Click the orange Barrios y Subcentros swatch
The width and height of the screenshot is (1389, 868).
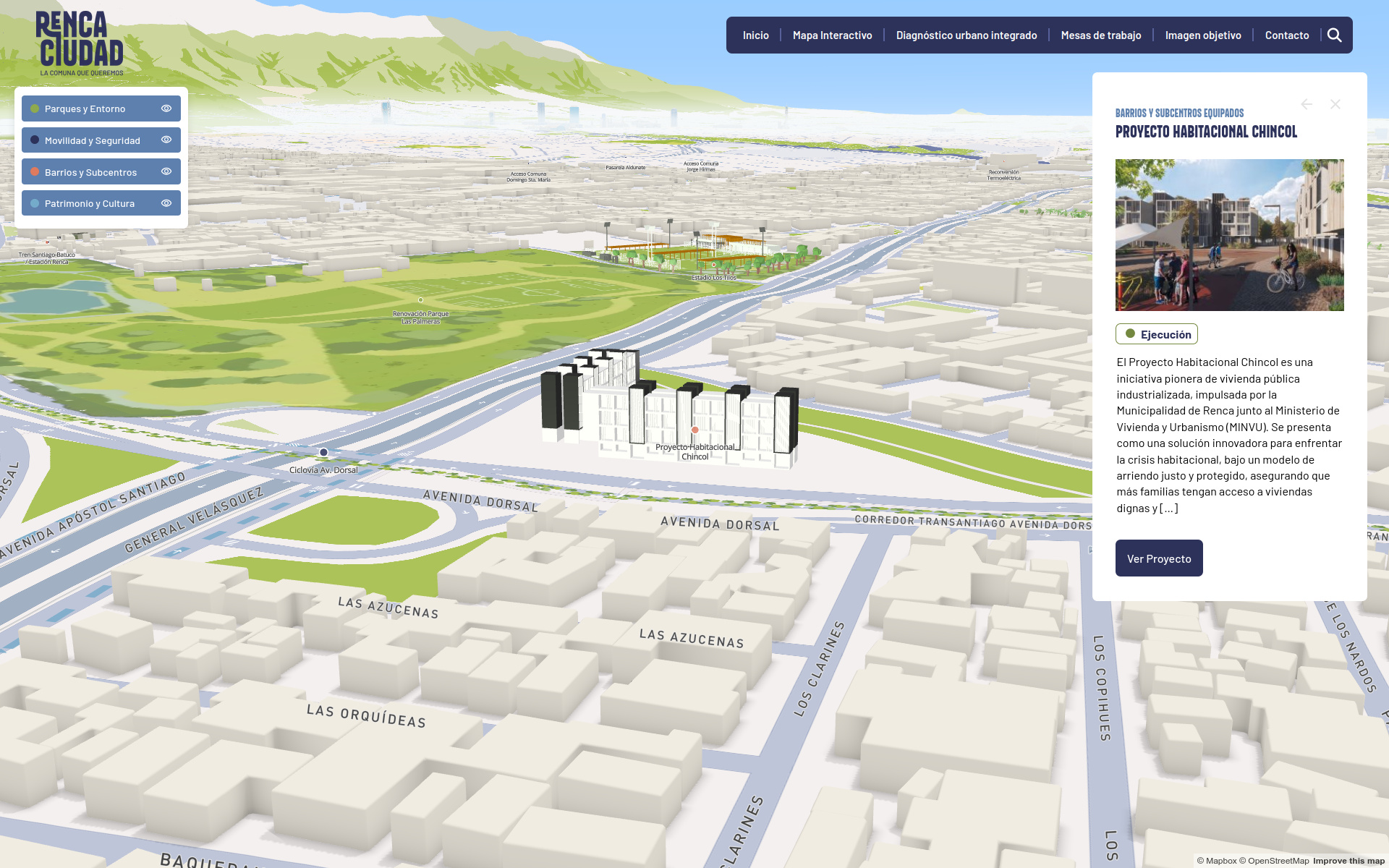click(x=35, y=172)
